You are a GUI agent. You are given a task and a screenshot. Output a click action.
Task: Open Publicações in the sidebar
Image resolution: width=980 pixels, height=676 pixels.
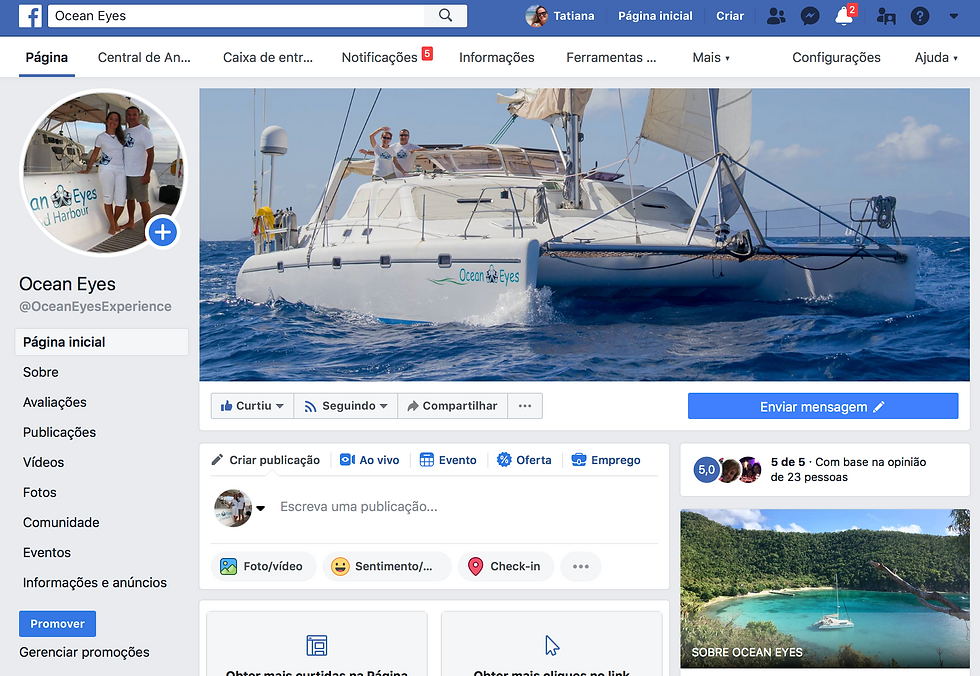tap(59, 432)
